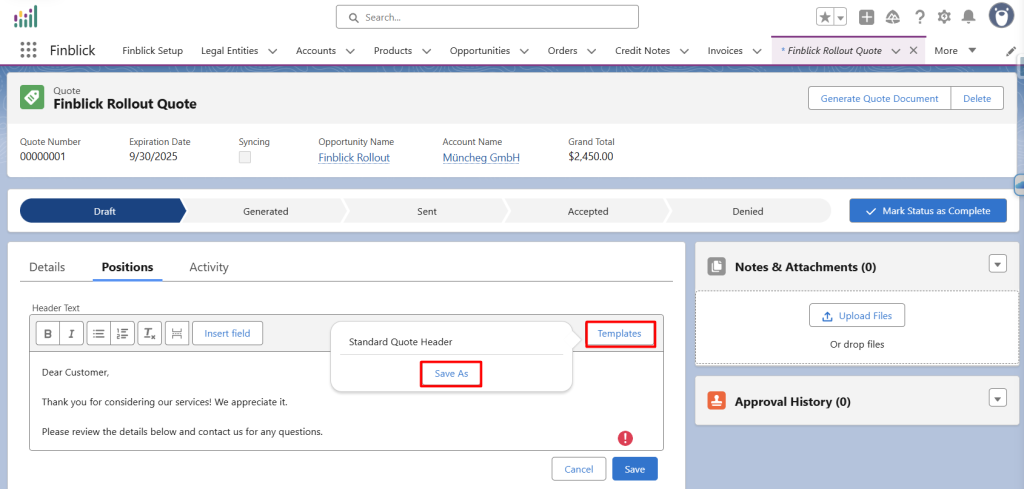Open the App Launcher grid icon
1024x489 pixels.
tap(28, 51)
